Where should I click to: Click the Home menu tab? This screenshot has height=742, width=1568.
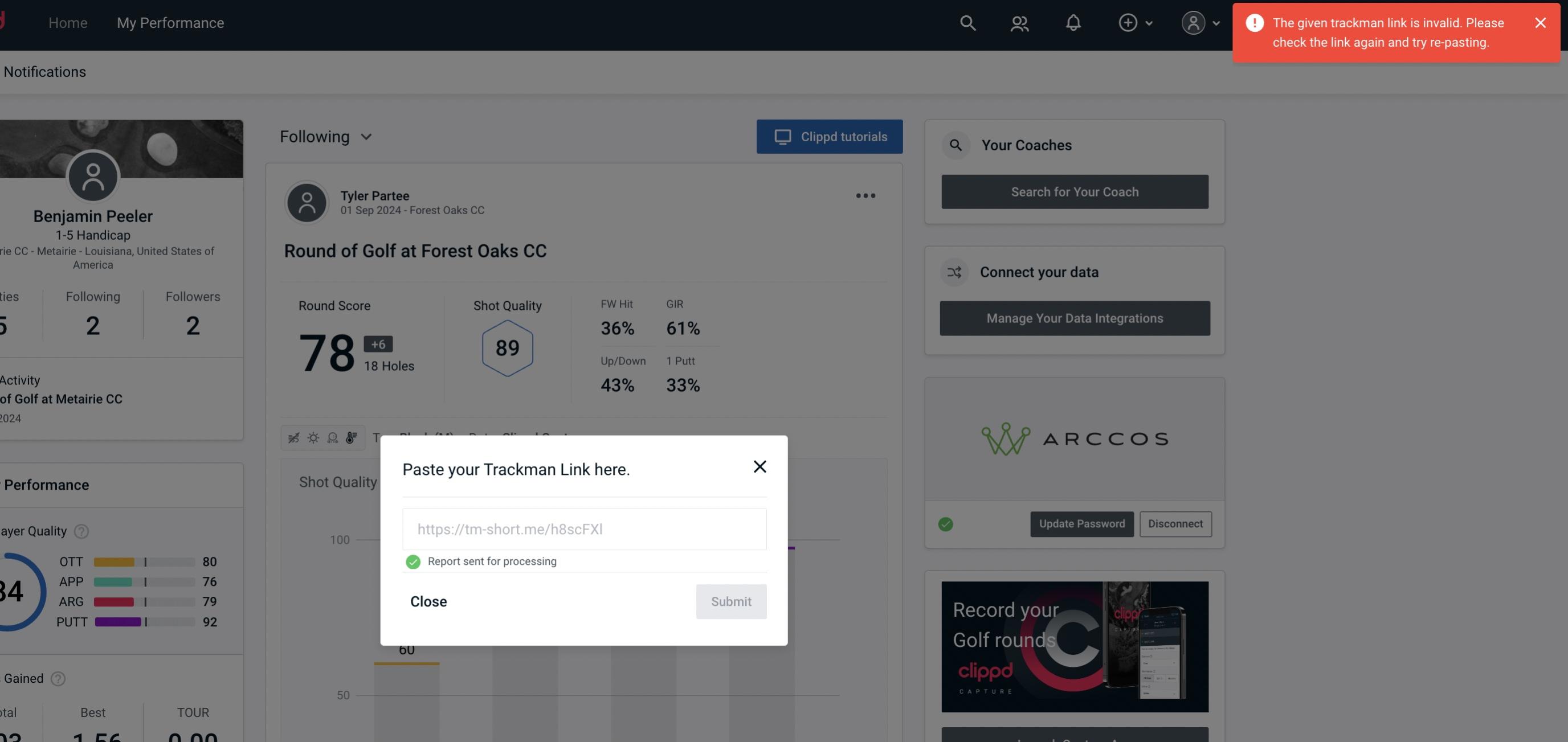click(68, 22)
